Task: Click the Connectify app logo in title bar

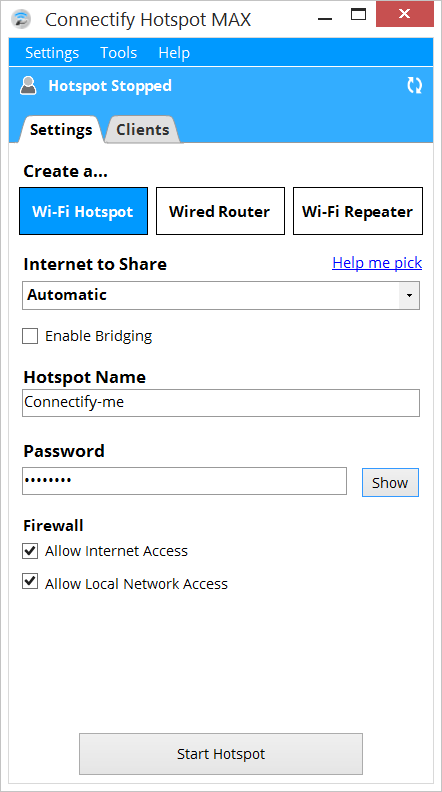Action: pos(21,19)
